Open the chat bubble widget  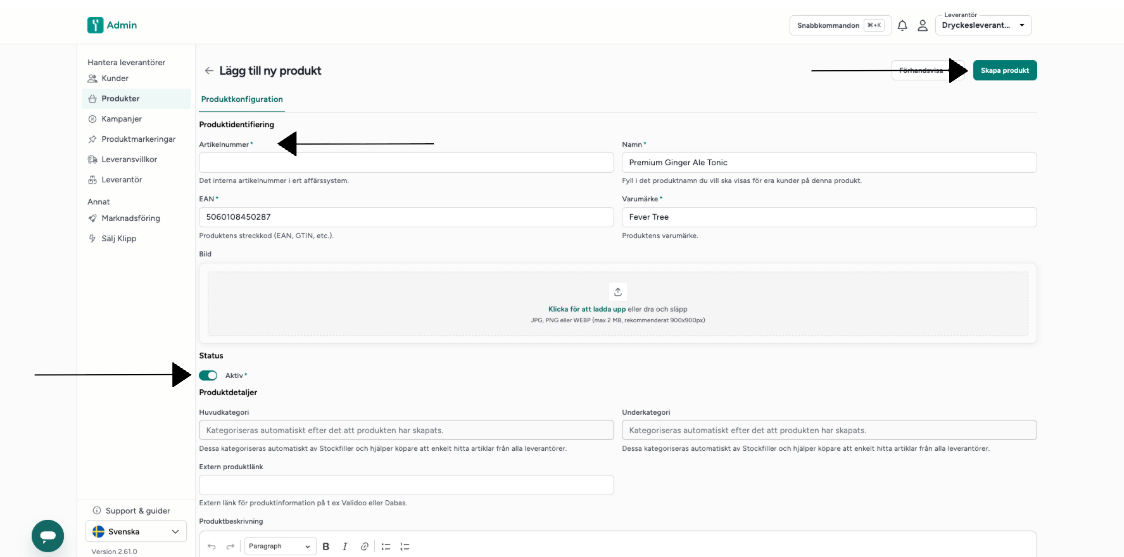(x=48, y=535)
